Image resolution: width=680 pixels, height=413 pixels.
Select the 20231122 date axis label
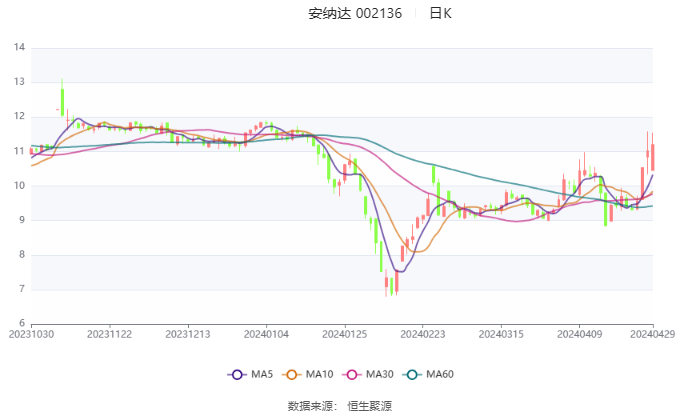109,334
